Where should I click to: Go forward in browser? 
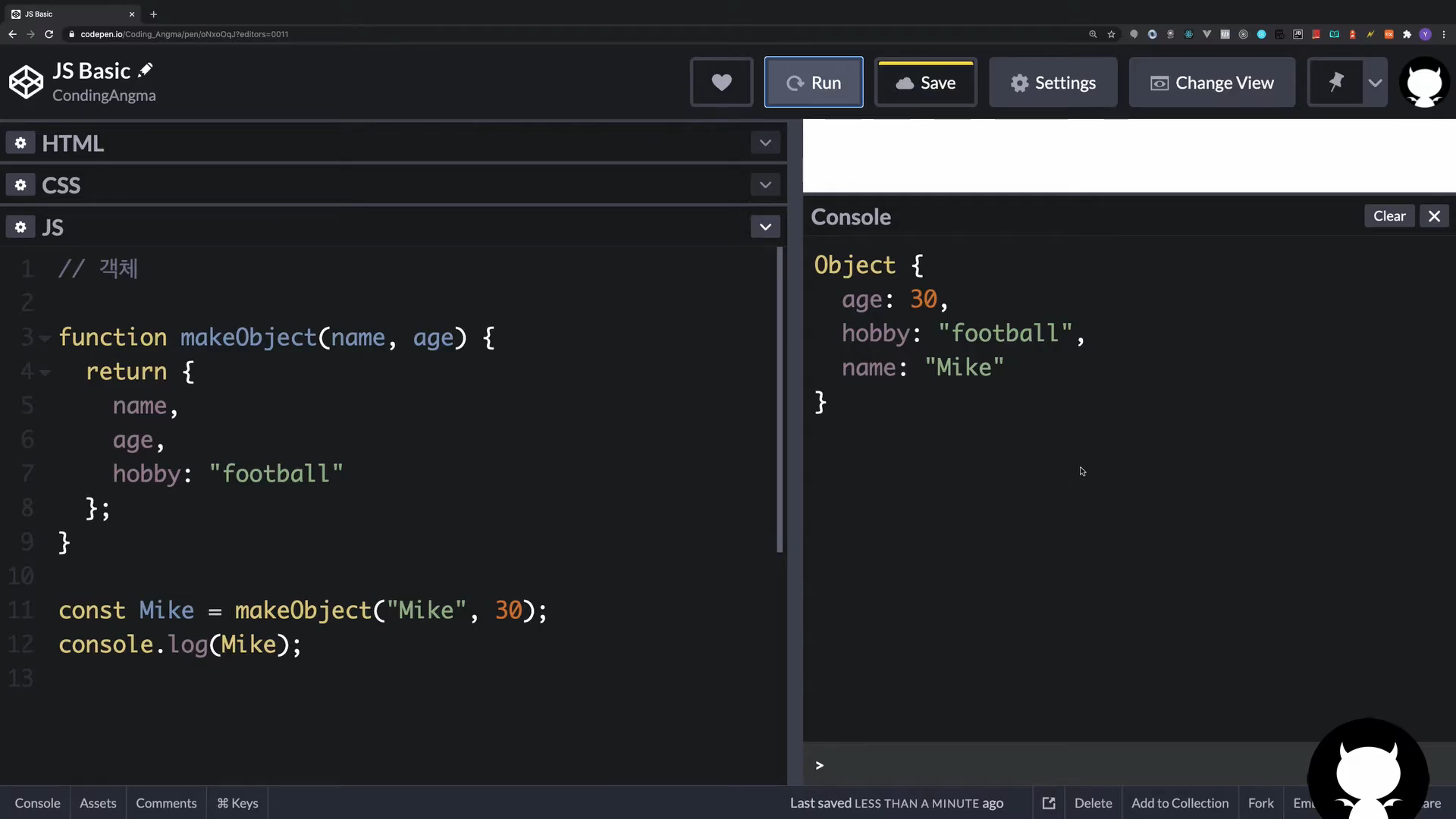[x=30, y=34]
